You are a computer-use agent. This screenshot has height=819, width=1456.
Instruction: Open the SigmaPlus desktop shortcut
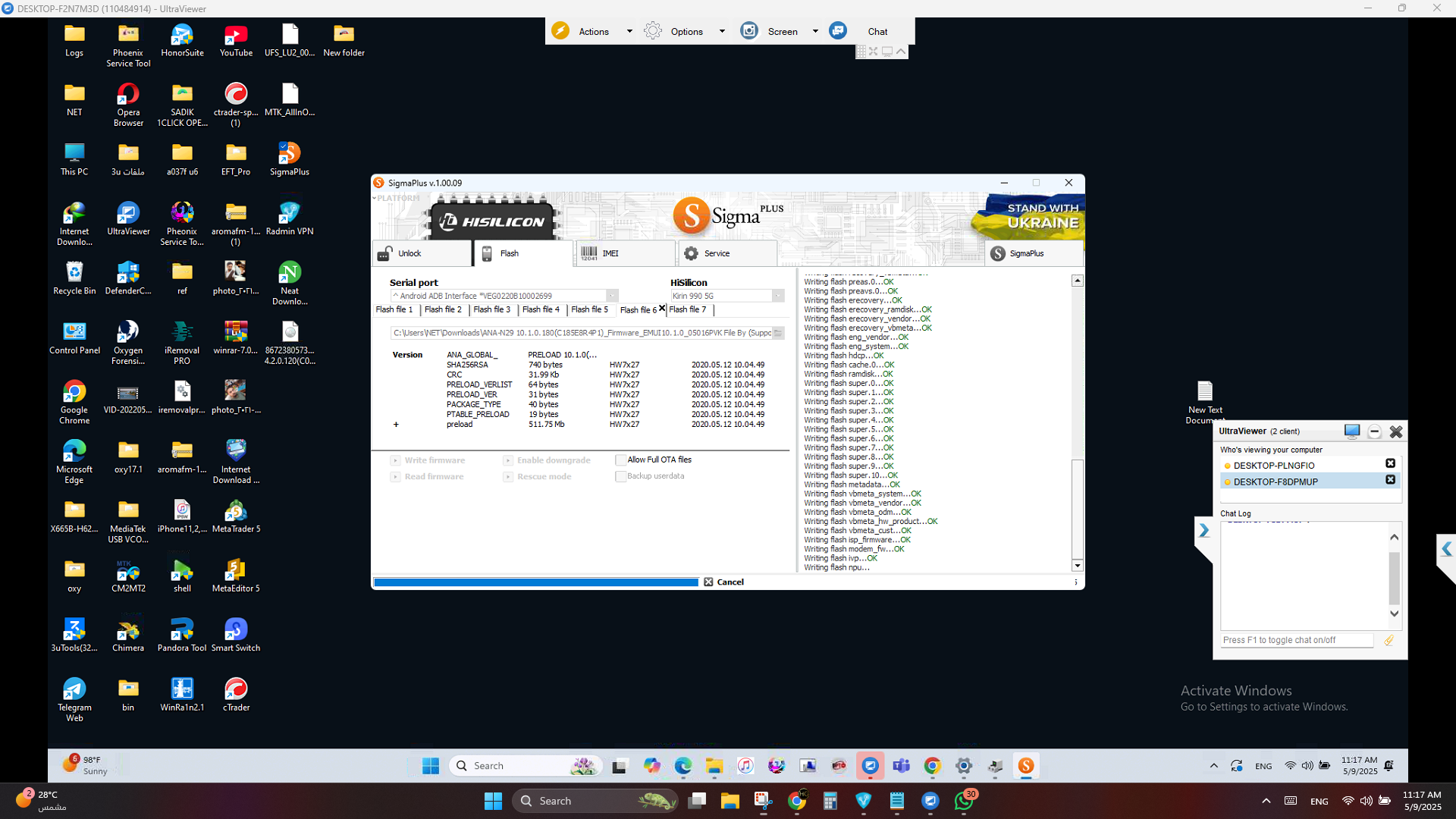(x=289, y=158)
